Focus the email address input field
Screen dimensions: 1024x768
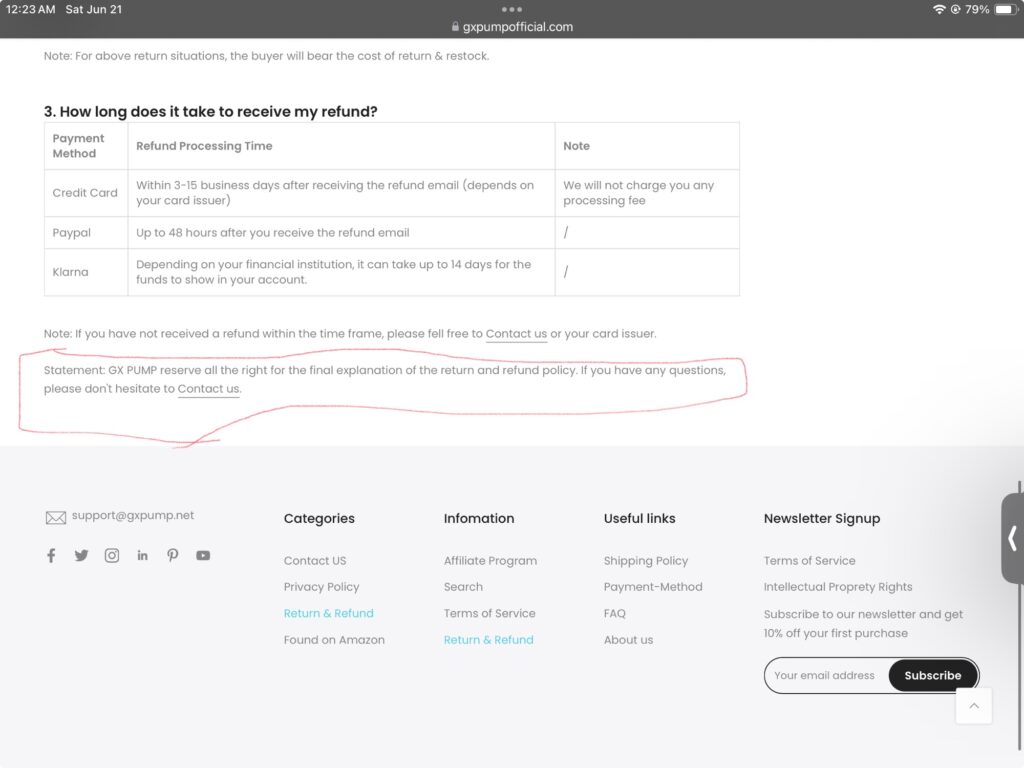click(x=824, y=676)
